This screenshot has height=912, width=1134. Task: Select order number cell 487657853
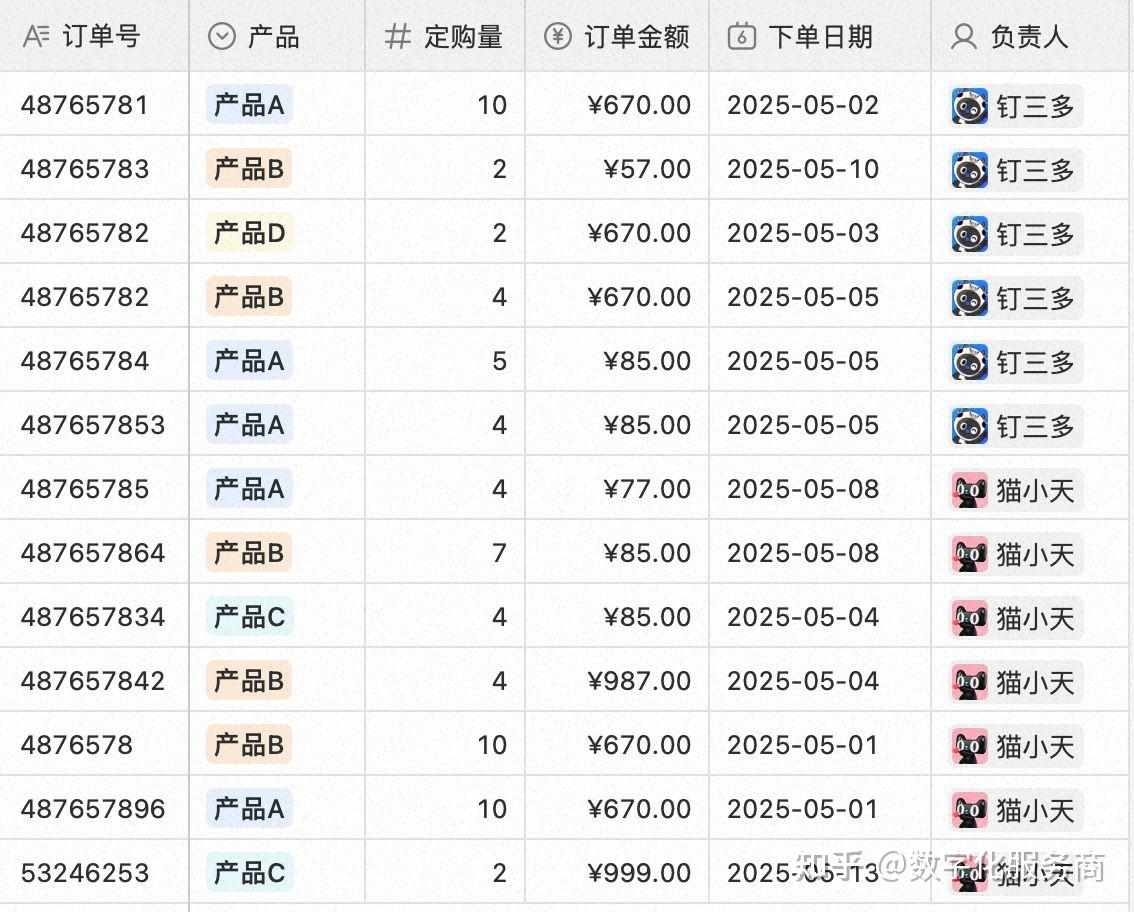(94, 425)
